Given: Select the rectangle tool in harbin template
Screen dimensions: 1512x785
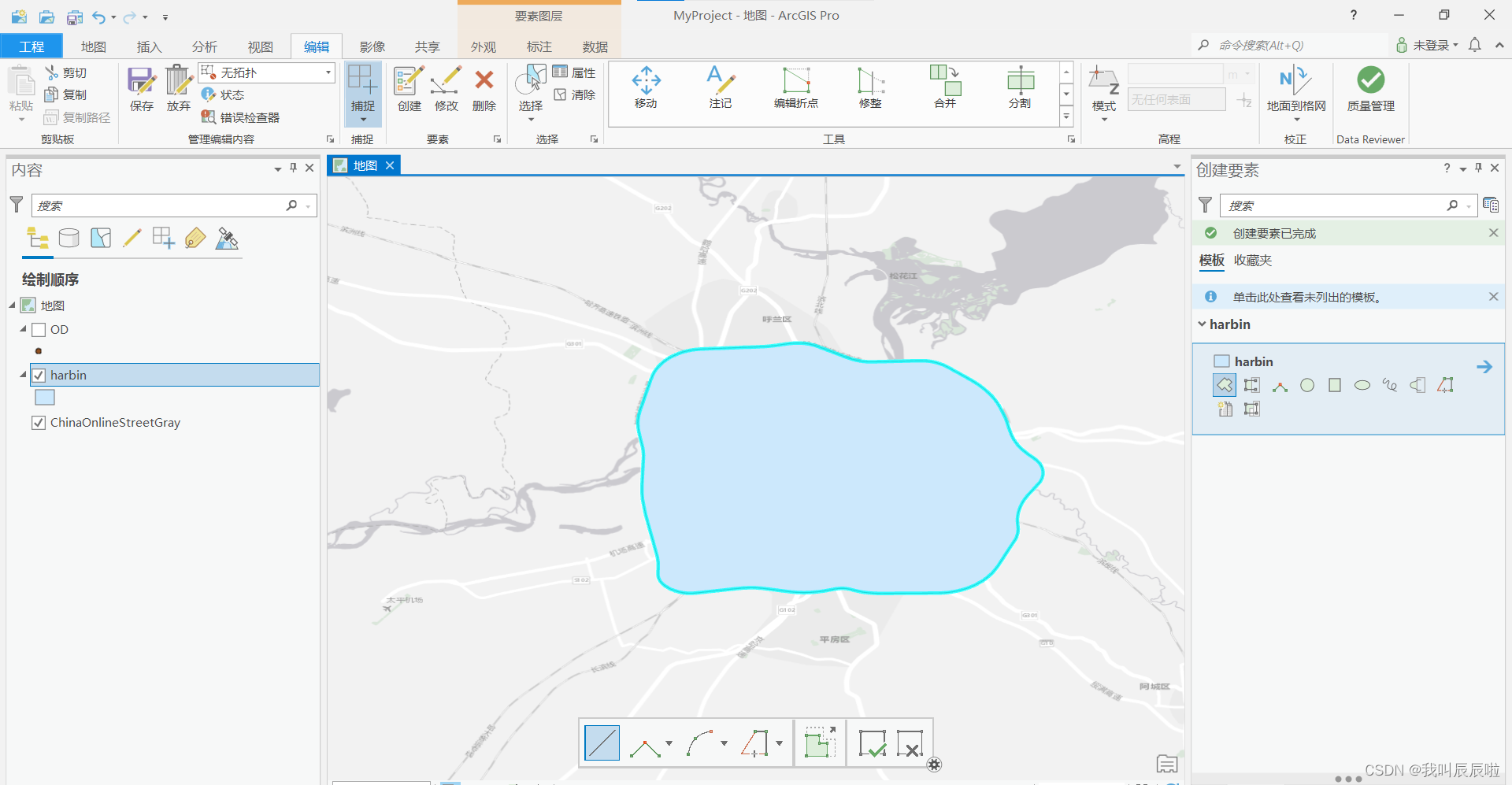Looking at the screenshot, I should [x=1335, y=385].
